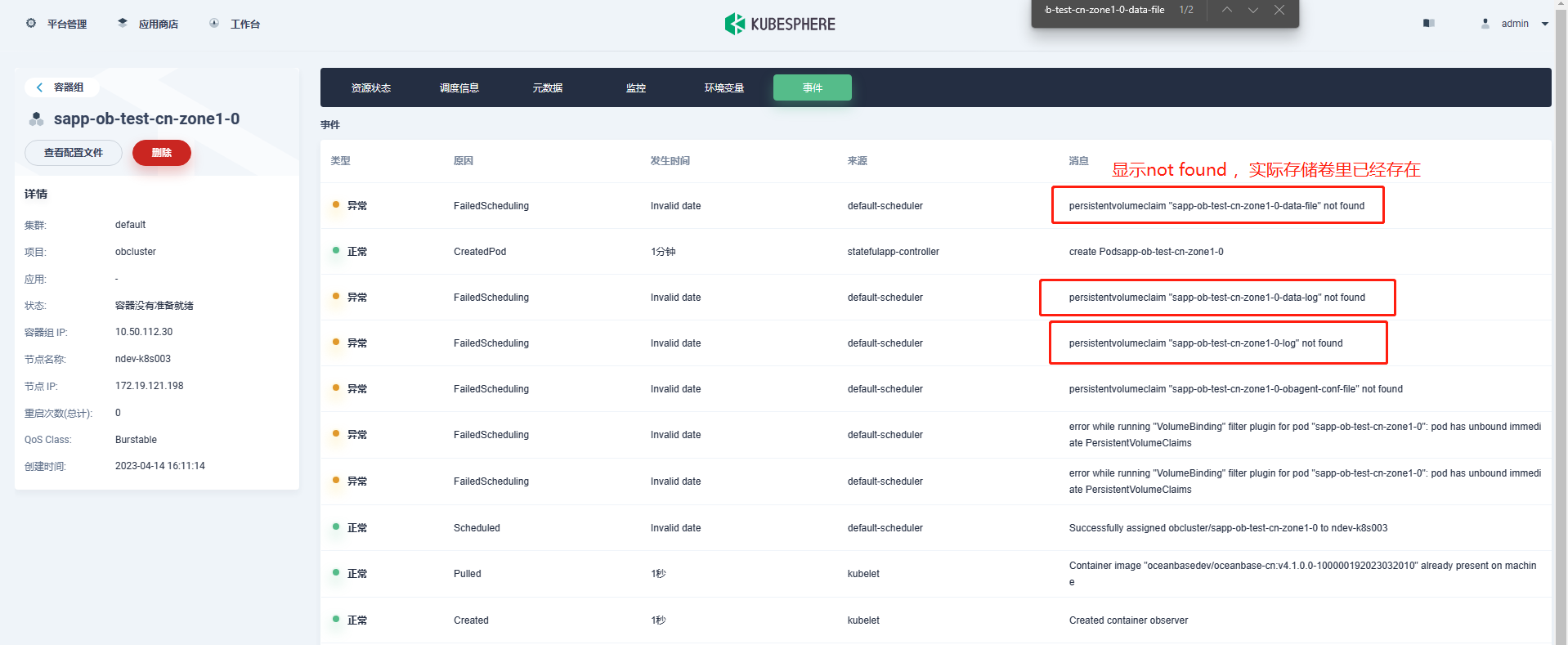
Task: Click the statefulapp-controller source cell
Action: click(x=894, y=252)
